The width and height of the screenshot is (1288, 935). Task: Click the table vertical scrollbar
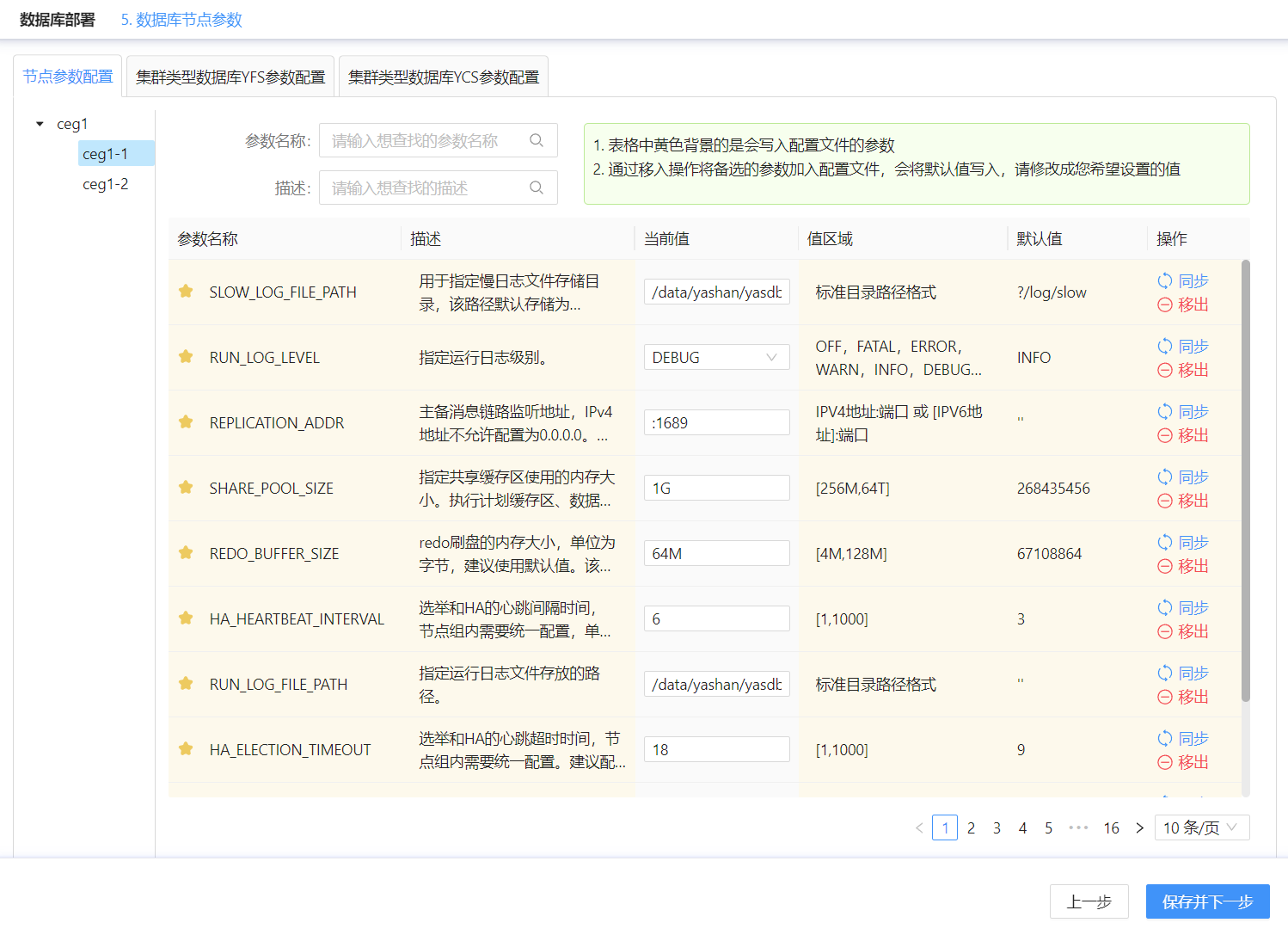(x=1246, y=481)
